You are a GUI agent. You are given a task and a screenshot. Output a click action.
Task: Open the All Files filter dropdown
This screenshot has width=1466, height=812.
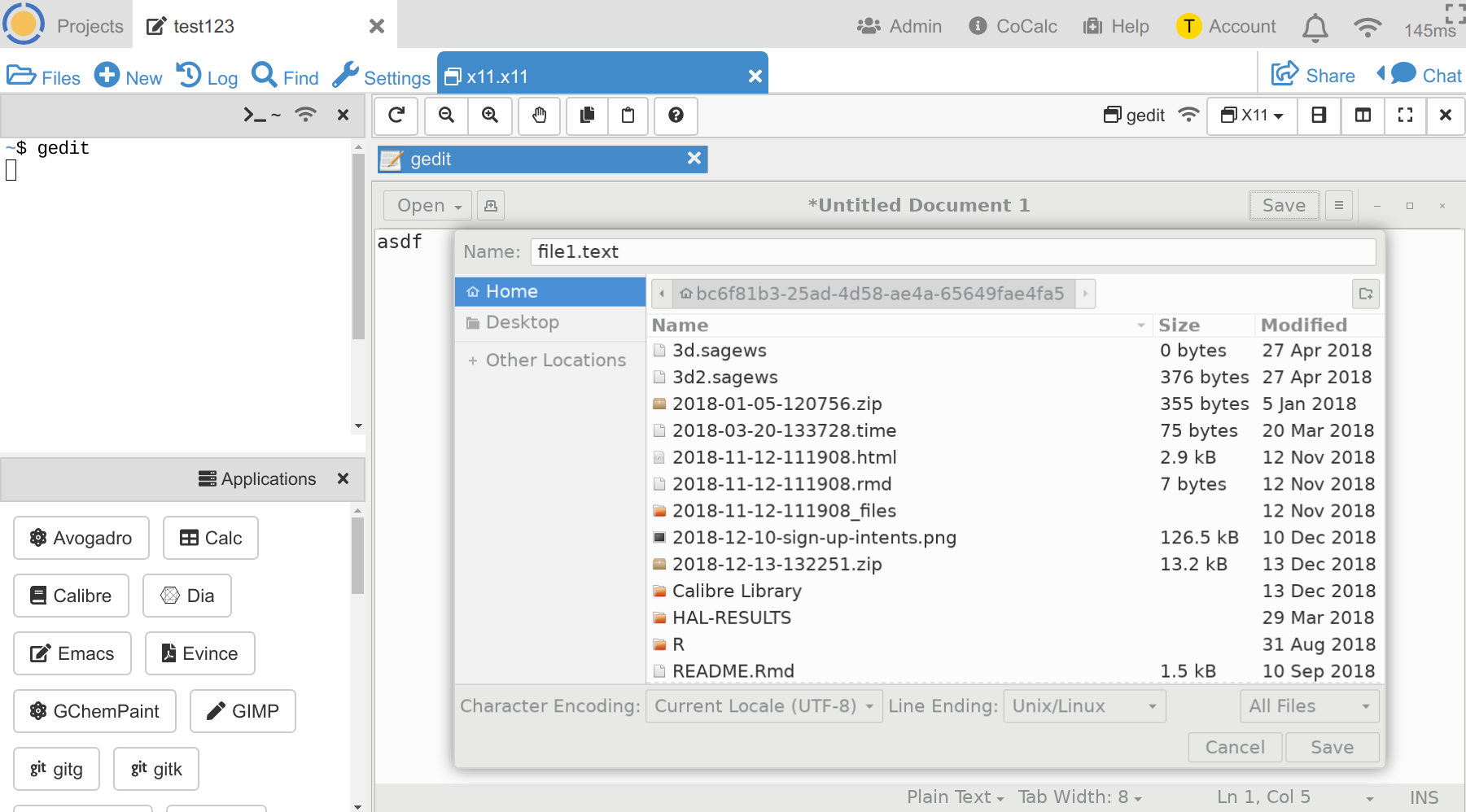tap(1308, 706)
